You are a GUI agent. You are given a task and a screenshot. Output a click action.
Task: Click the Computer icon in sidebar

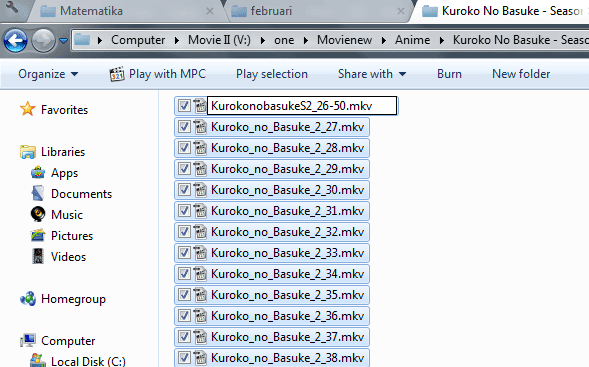click(28, 340)
